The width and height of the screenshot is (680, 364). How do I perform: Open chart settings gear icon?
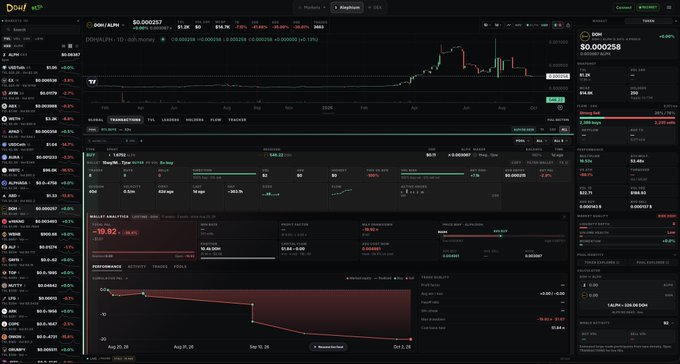click(560, 108)
